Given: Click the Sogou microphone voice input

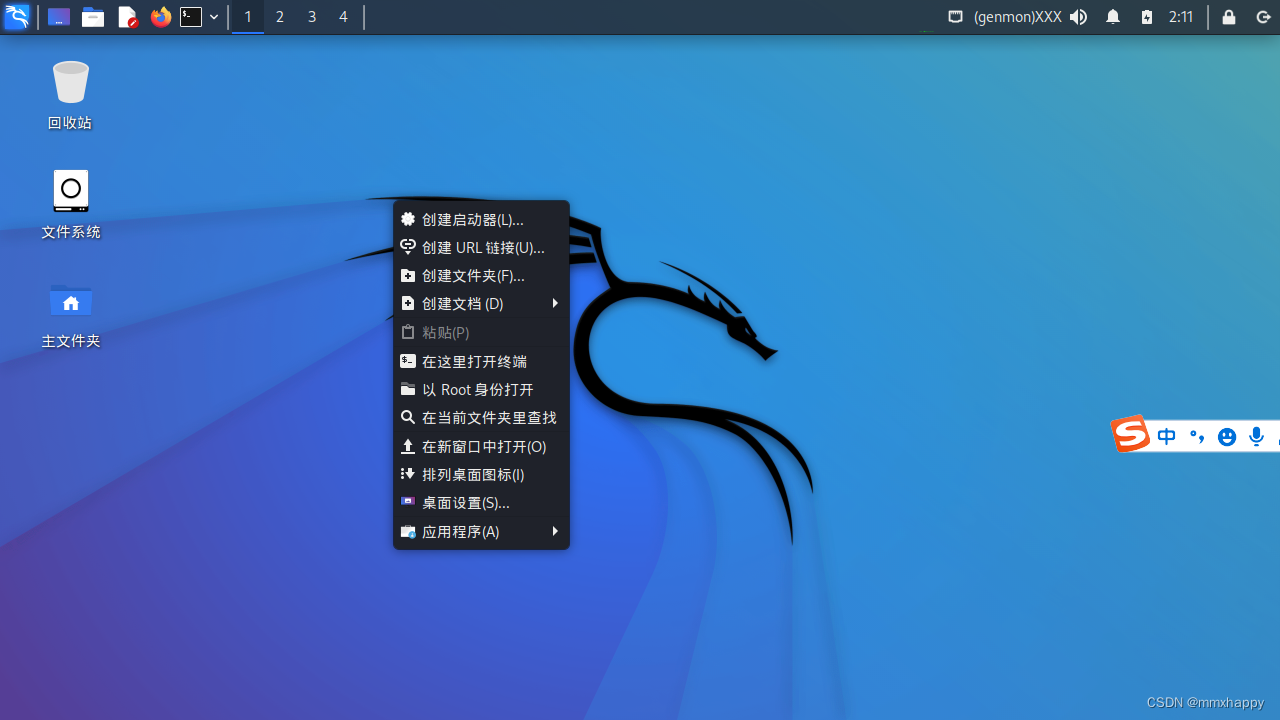Looking at the screenshot, I should (1257, 437).
